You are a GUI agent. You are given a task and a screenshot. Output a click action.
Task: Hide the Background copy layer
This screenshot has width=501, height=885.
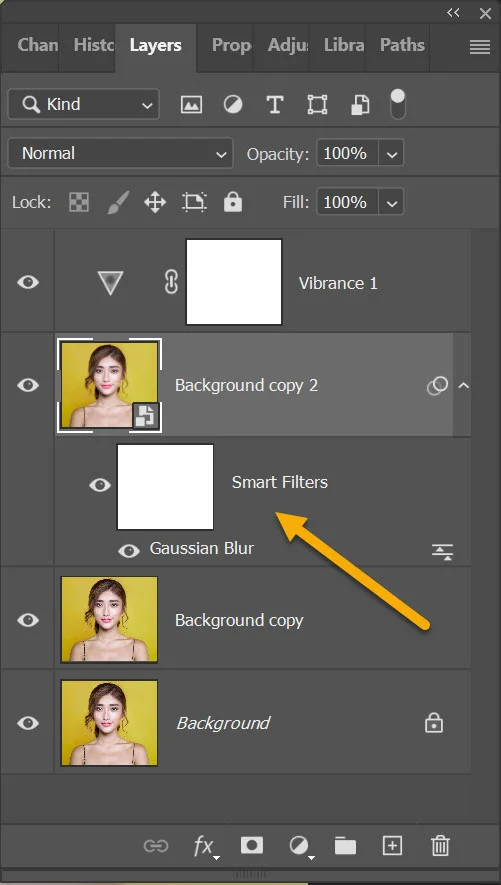28,620
